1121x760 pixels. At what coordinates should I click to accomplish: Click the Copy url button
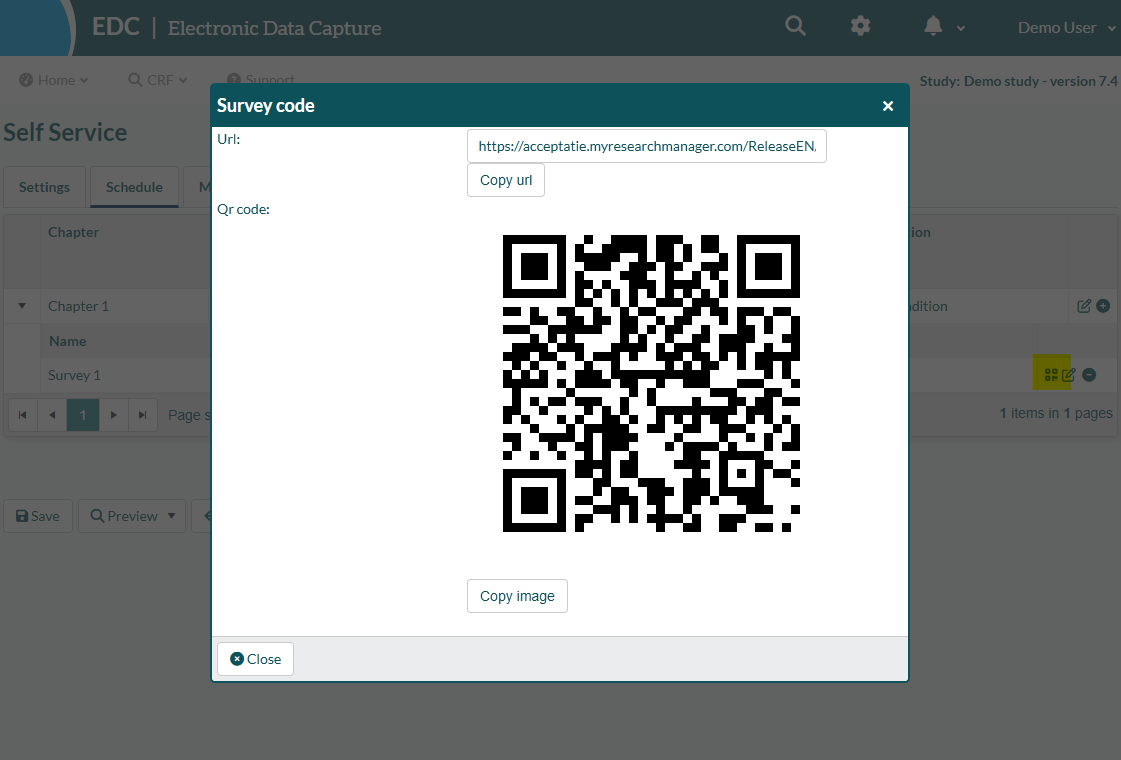coord(506,180)
